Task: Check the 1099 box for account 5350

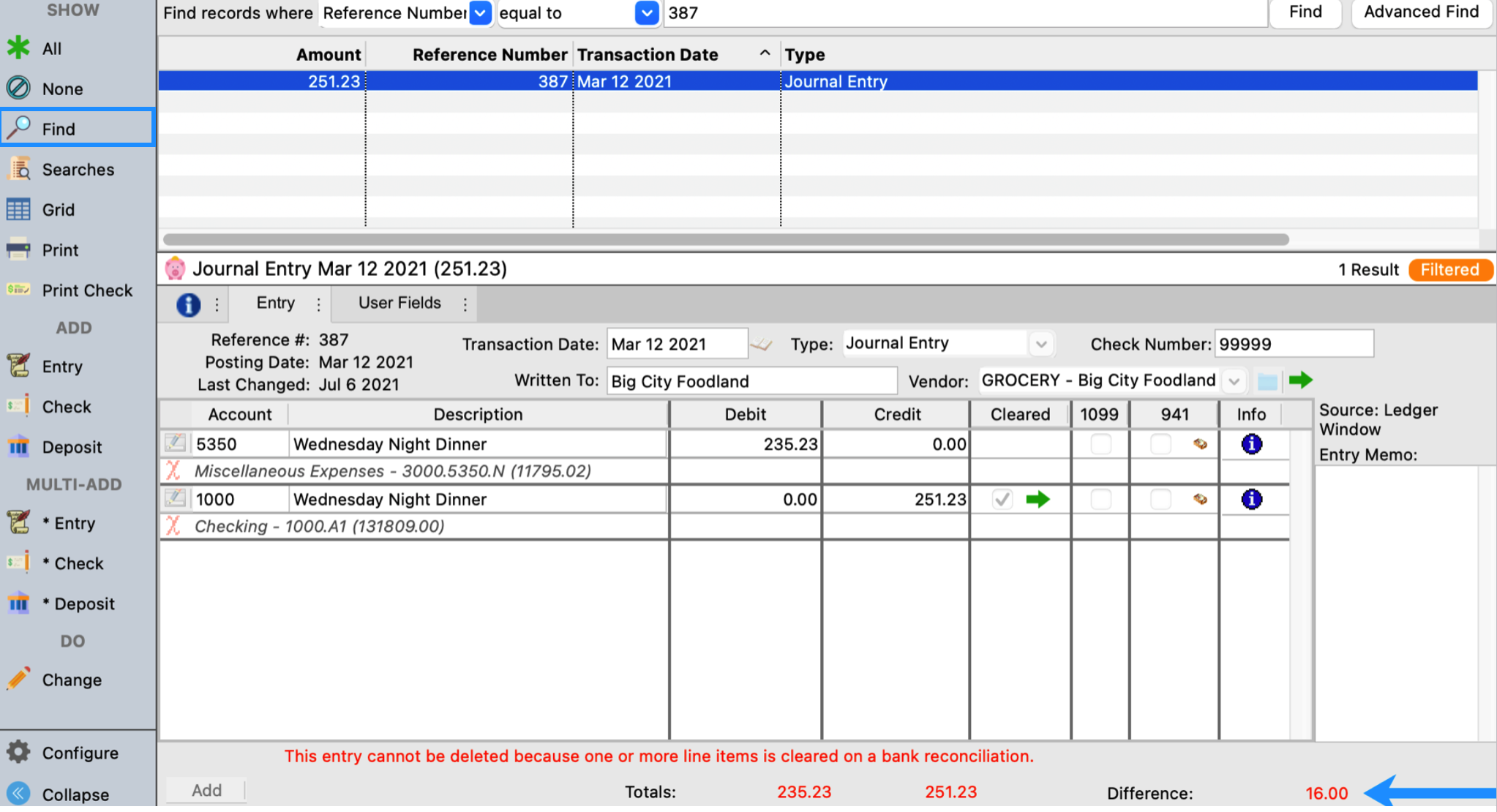Action: (x=1100, y=444)
